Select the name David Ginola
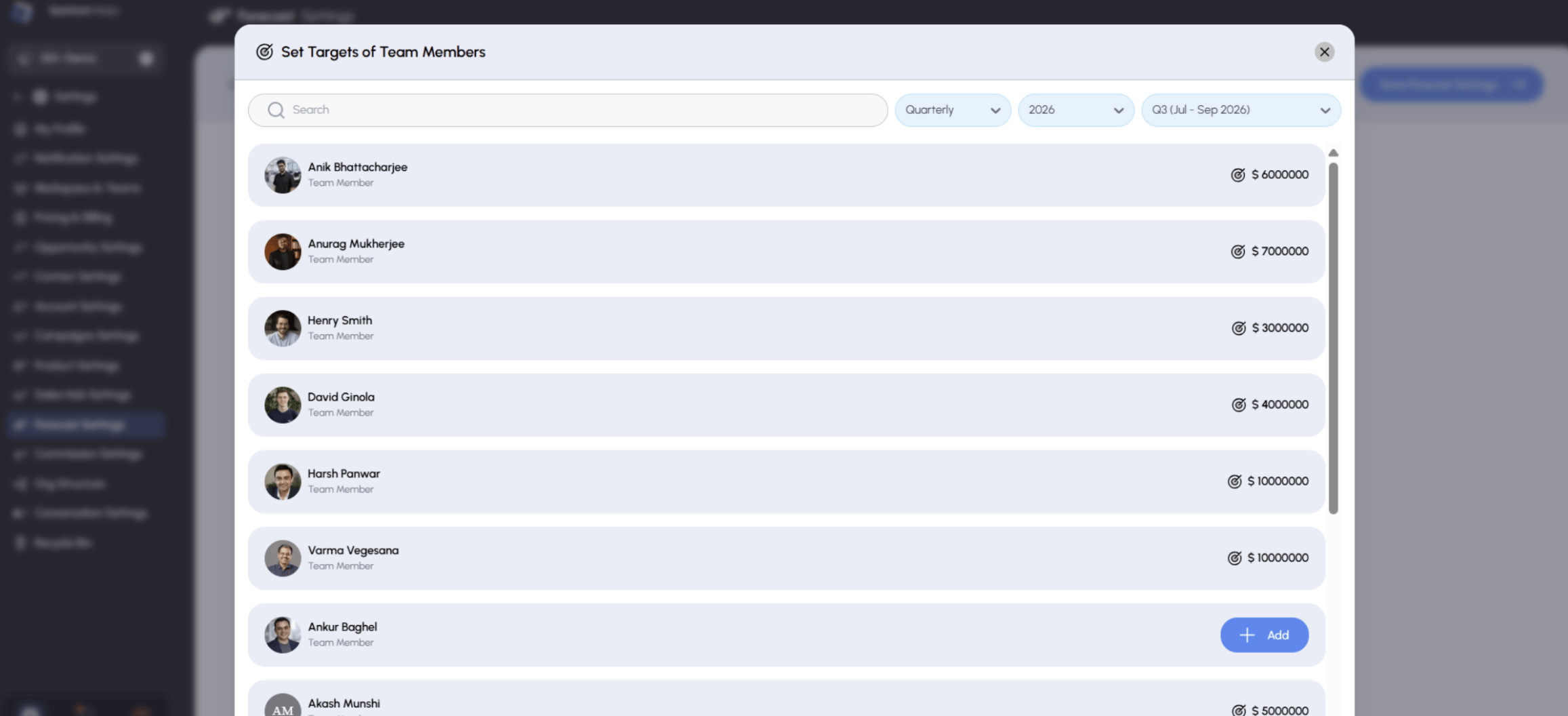 point(341,397)
